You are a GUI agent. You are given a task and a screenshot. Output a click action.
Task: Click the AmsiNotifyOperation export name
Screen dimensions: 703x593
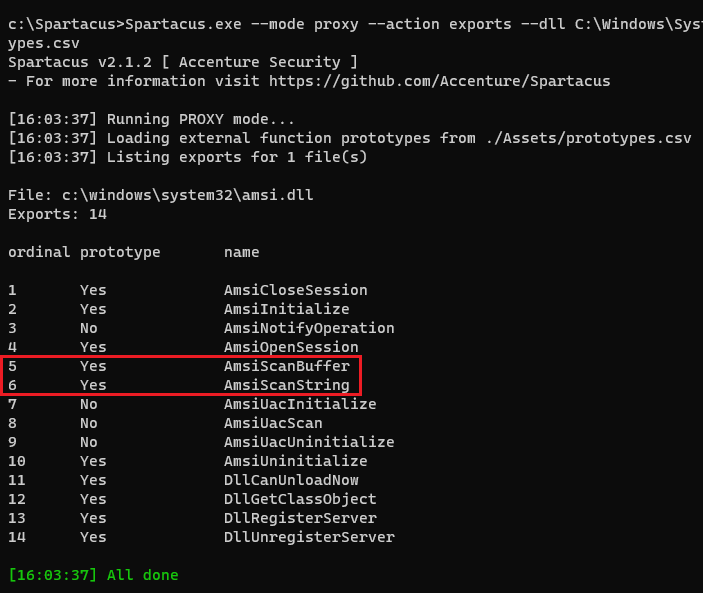[309, 328]
